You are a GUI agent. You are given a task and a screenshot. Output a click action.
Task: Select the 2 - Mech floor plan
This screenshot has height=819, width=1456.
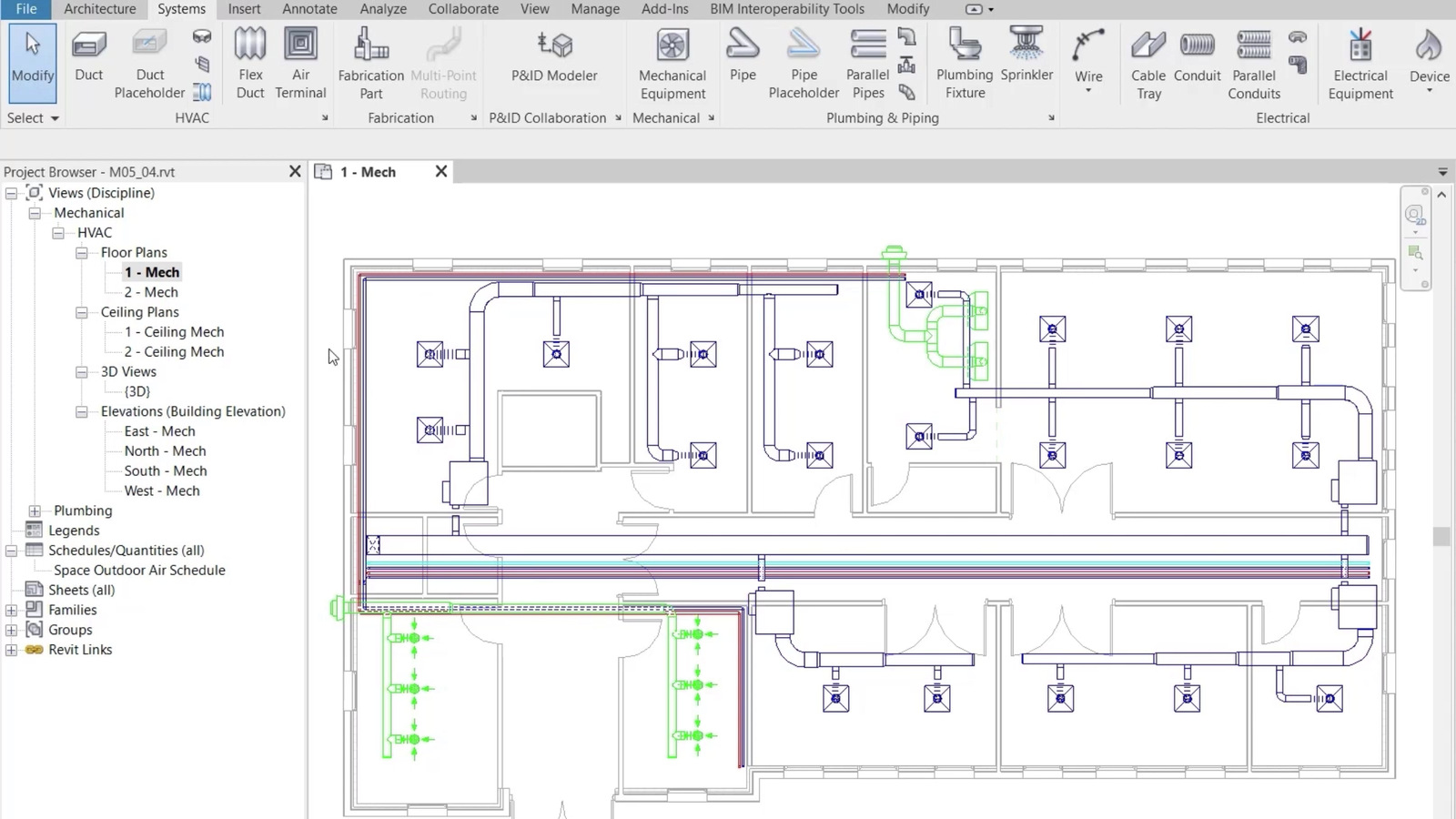click(151, 292)
